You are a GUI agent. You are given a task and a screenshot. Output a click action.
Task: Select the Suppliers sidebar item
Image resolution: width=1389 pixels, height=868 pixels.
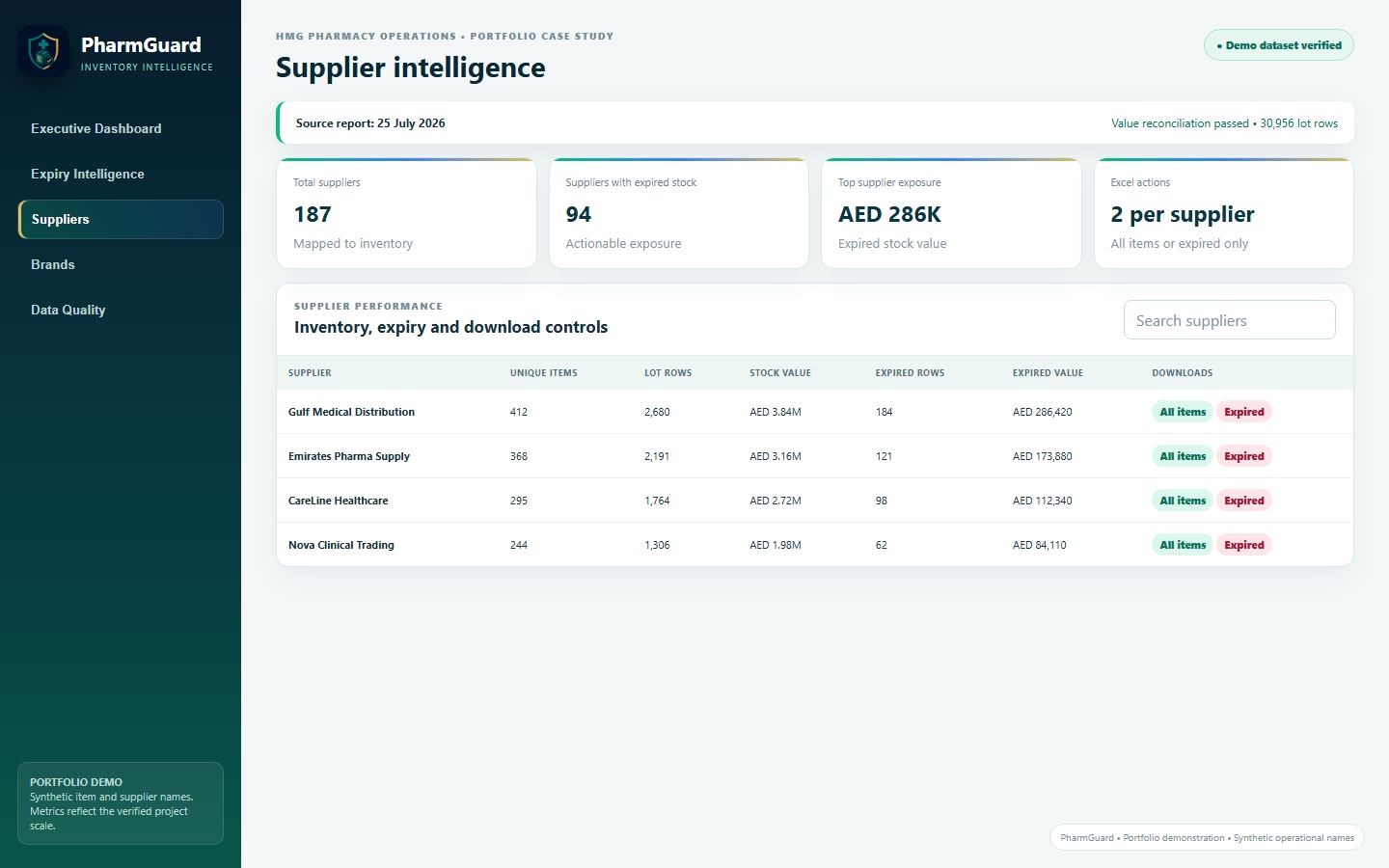121,219
